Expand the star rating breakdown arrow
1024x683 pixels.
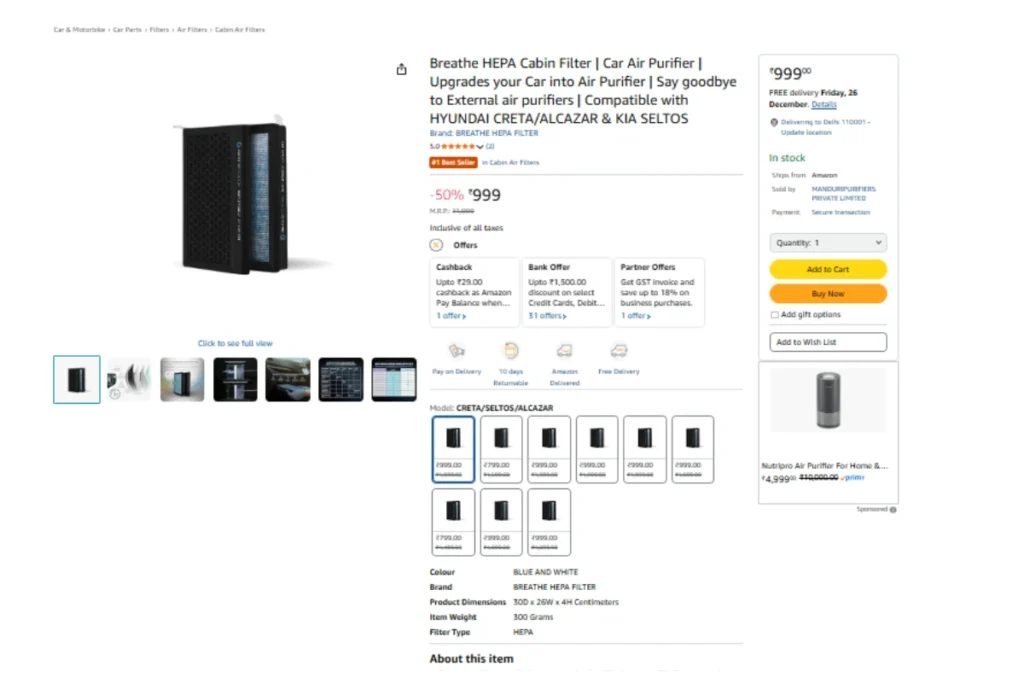click(480, 147)
